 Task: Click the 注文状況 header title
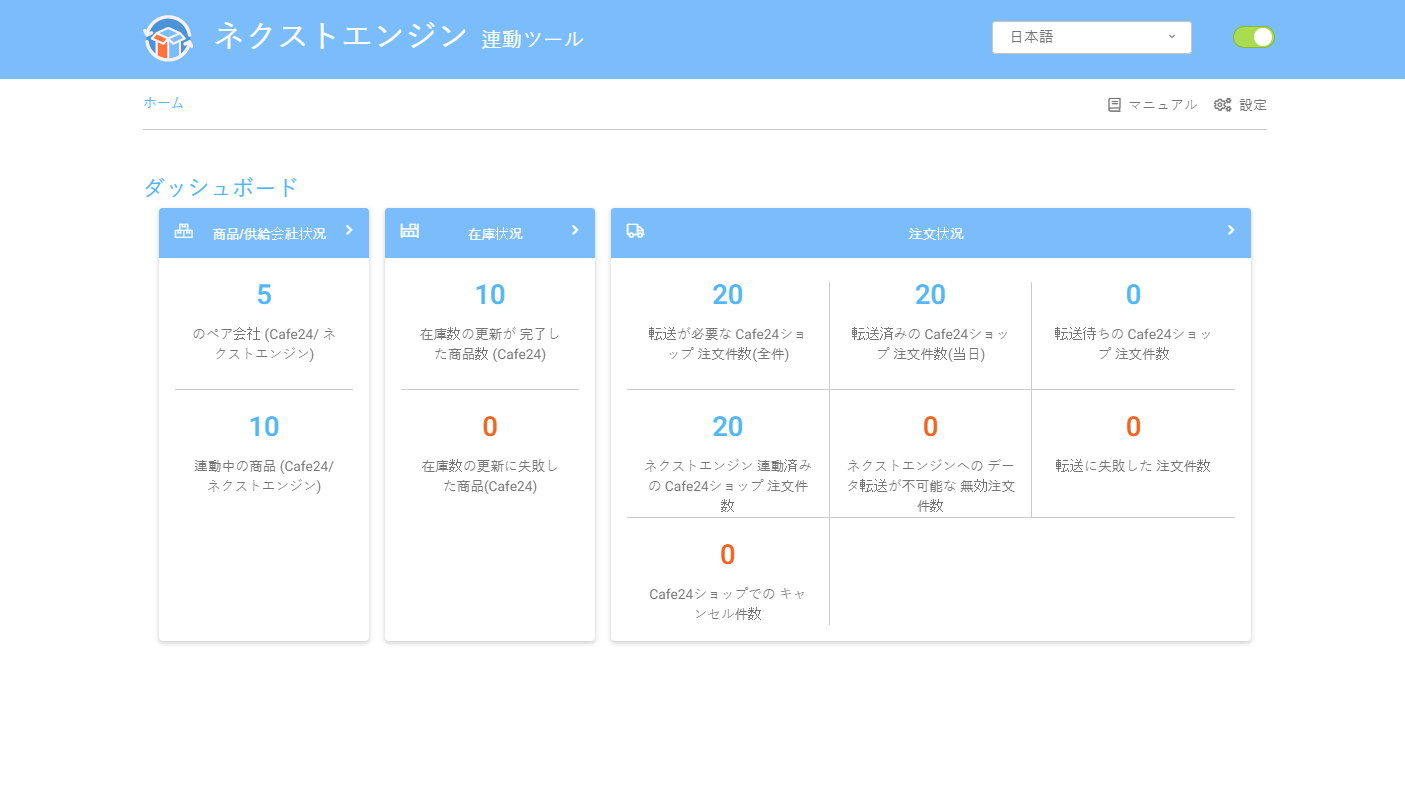(936, 234)
